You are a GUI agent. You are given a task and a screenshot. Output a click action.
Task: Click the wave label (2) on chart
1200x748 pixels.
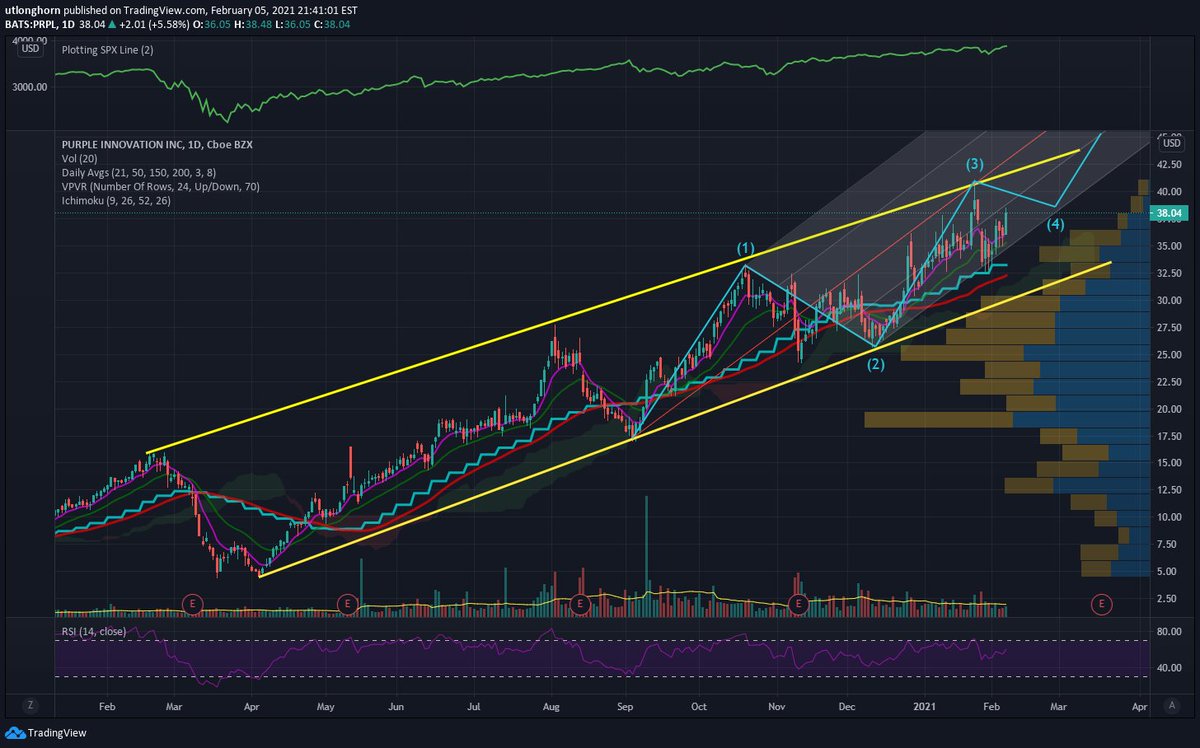pyautogui.click(x=875, y=364)
